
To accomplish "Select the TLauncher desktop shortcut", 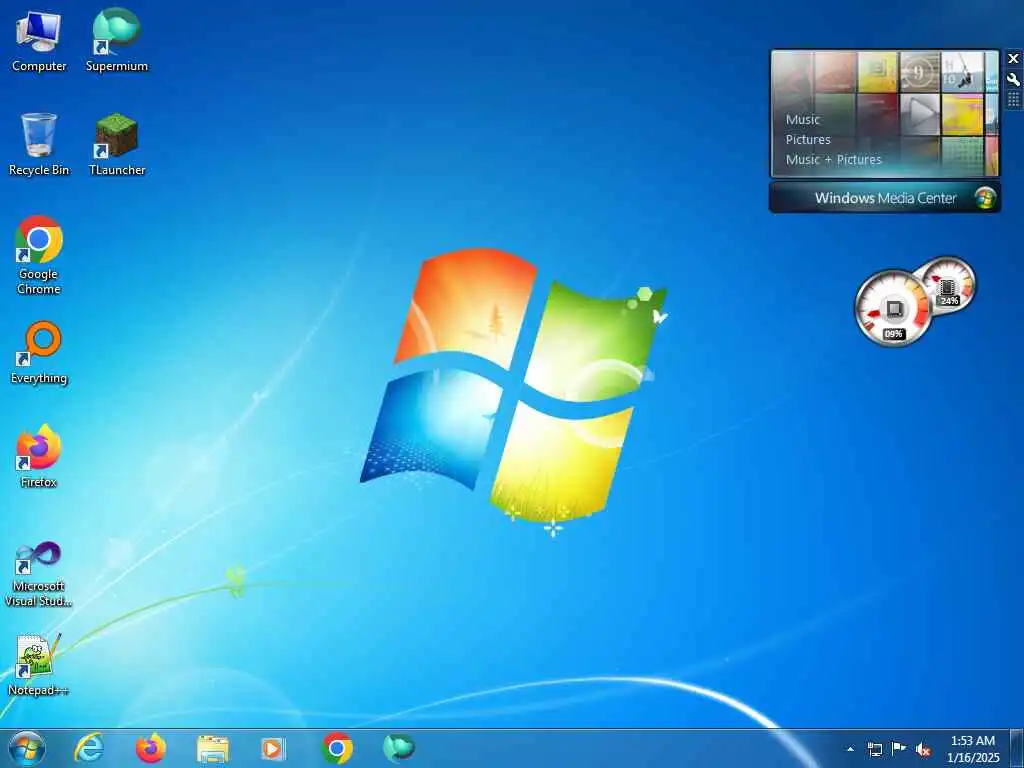I will pyautogui.click(x=117, y=145).
